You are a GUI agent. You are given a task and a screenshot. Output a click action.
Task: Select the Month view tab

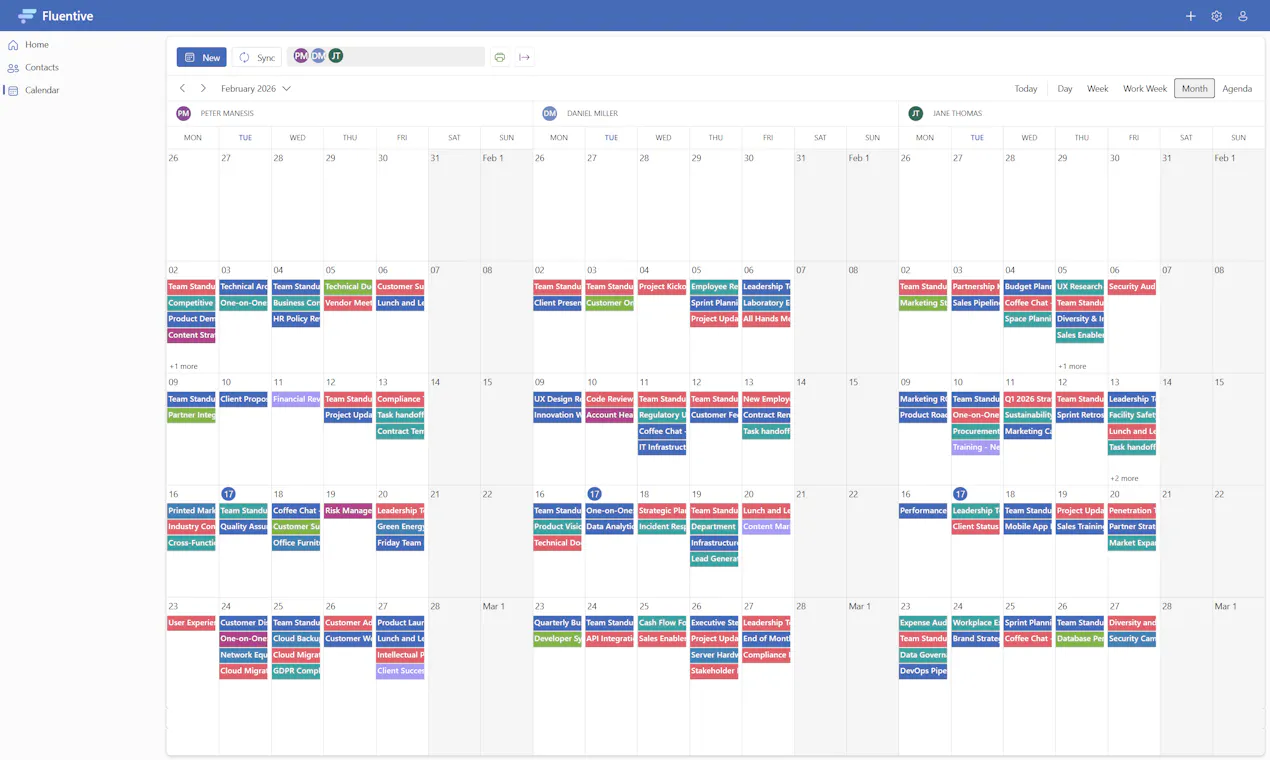coord(1194,89)
